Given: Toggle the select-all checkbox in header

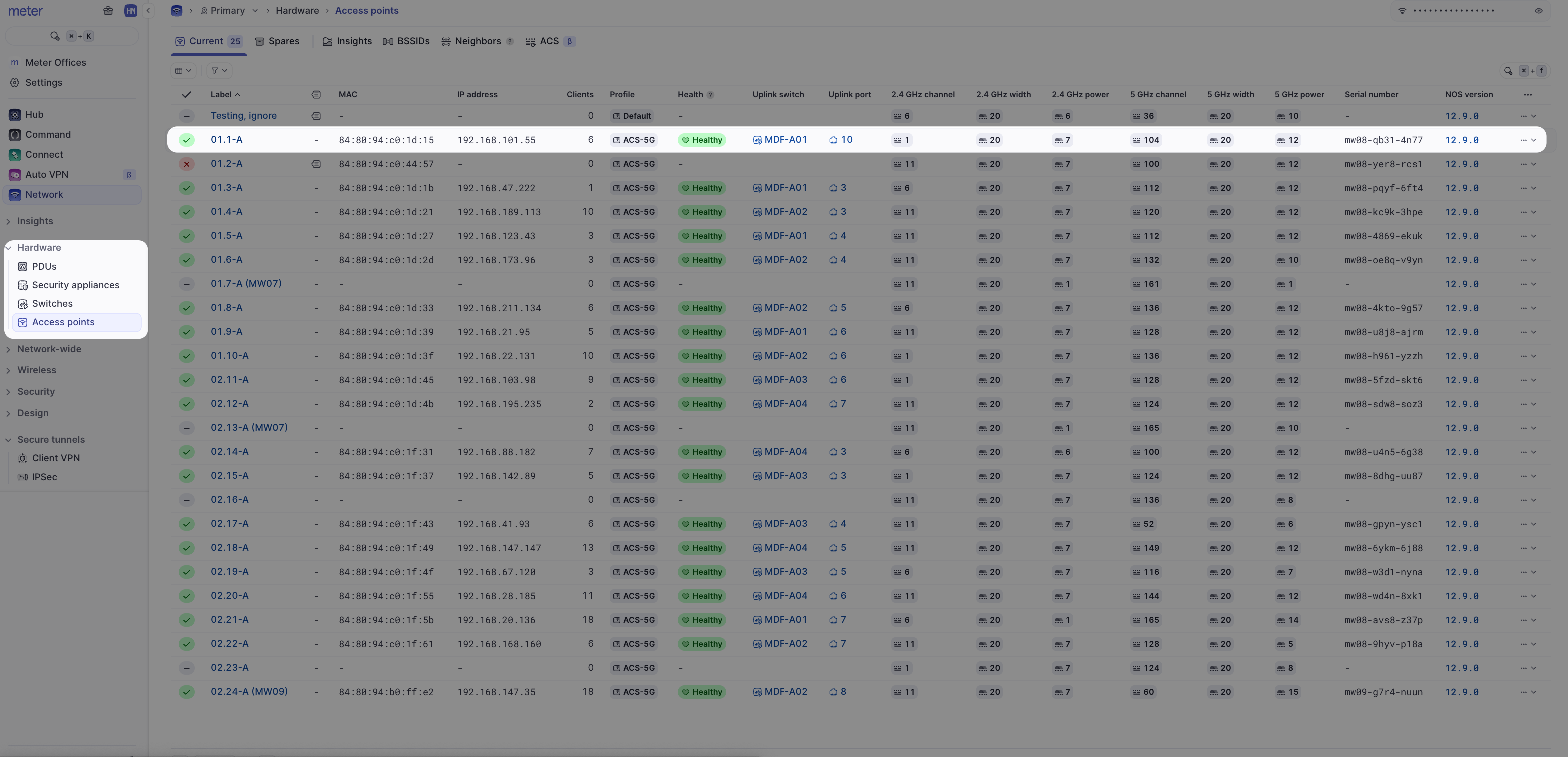Looking at the screenshot, I should point(186,95).
